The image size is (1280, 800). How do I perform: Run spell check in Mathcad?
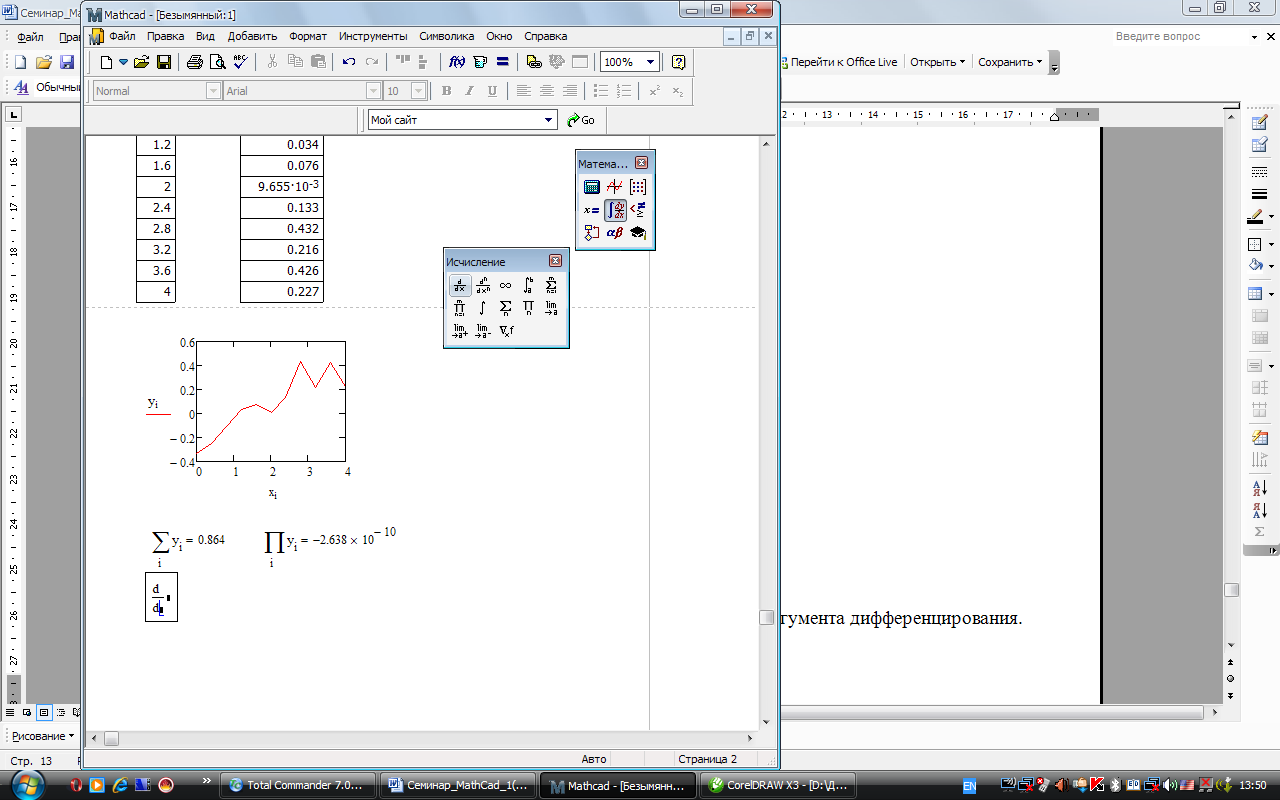point(240,62)
